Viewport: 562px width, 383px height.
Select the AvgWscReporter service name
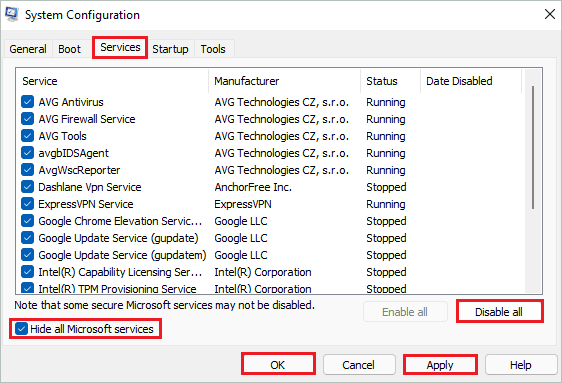coord(79,170)
